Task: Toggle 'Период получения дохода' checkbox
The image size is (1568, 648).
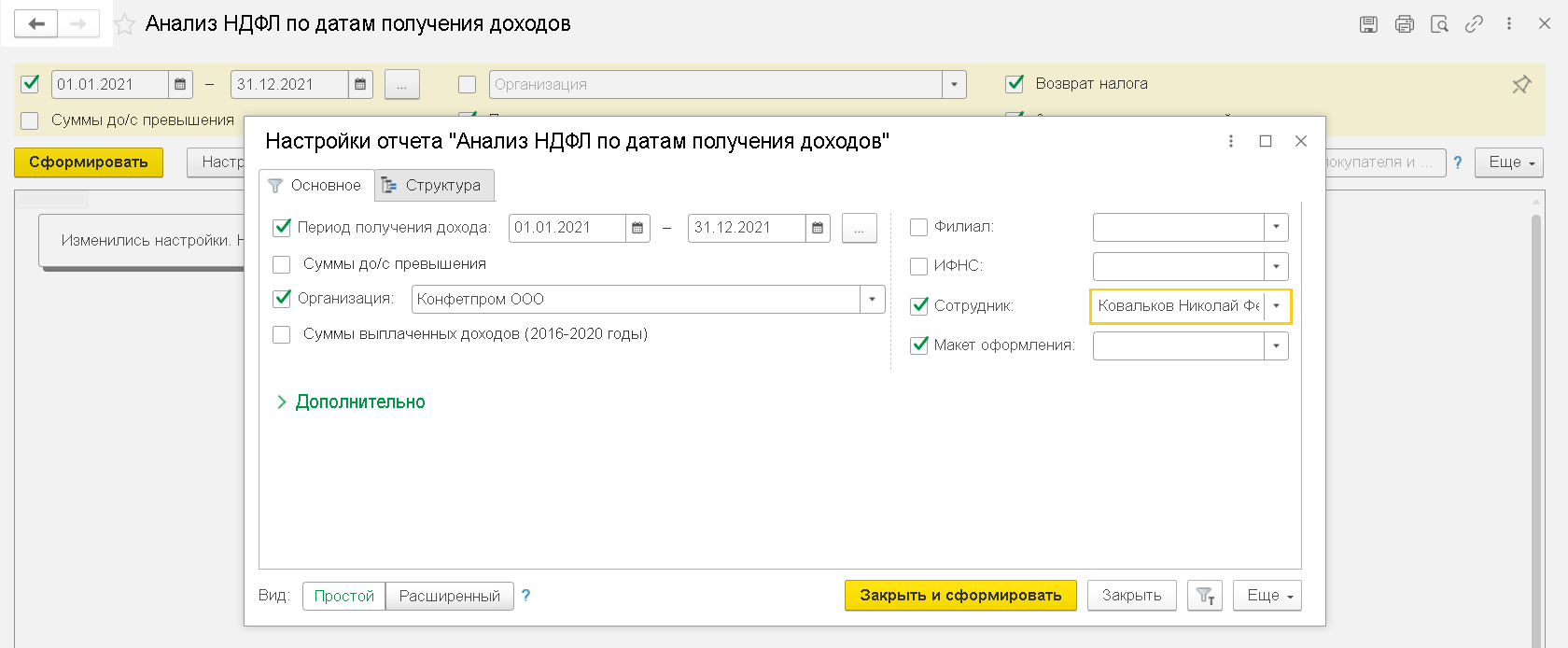Action: point(282,227)
